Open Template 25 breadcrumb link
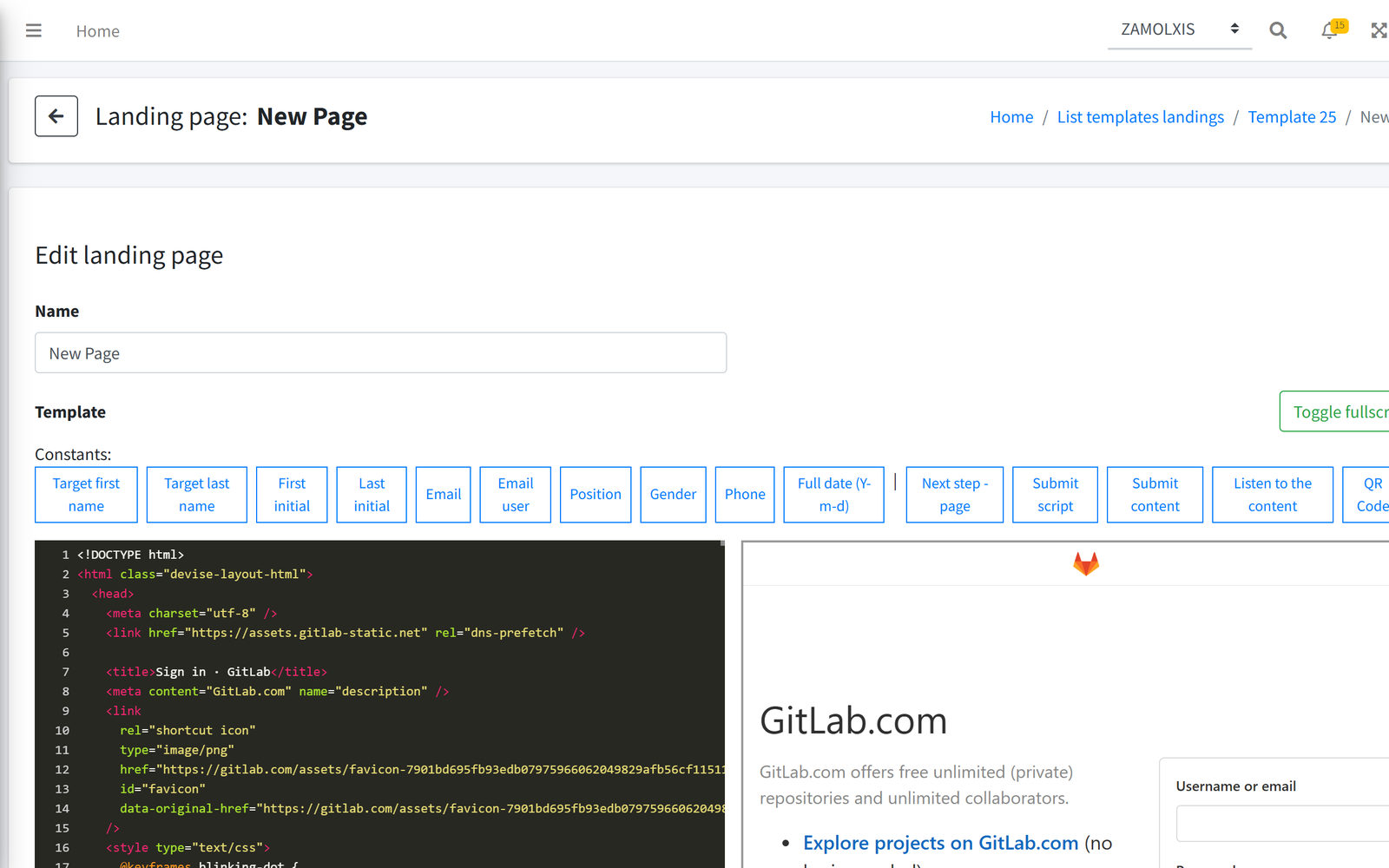Viewport: 1389px width, 868px height. pos(1292,117)
